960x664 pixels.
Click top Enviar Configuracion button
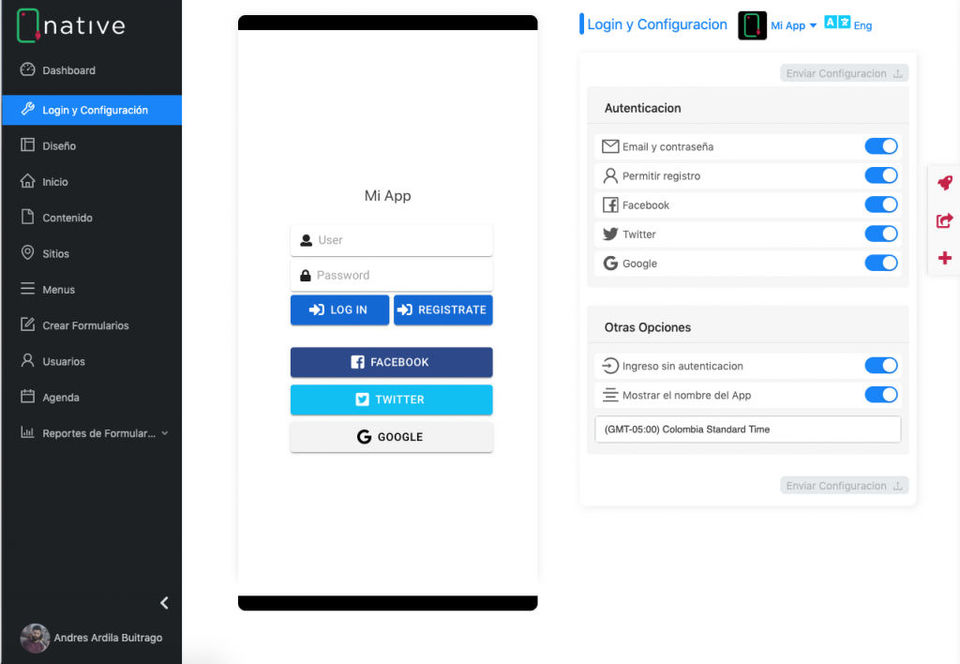pos(844,73)
